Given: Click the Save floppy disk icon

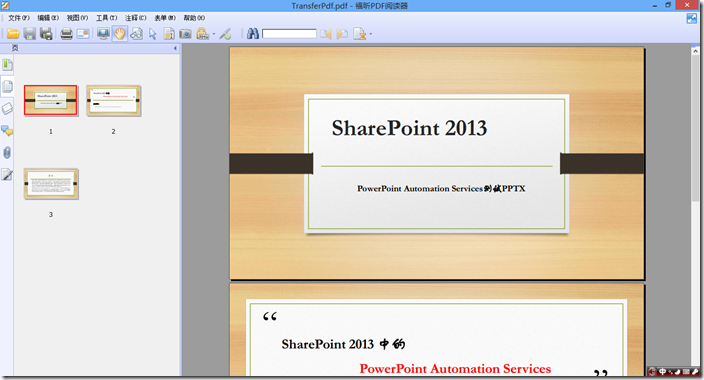Looking at the screenshot, I should click(x=30, y=34).
